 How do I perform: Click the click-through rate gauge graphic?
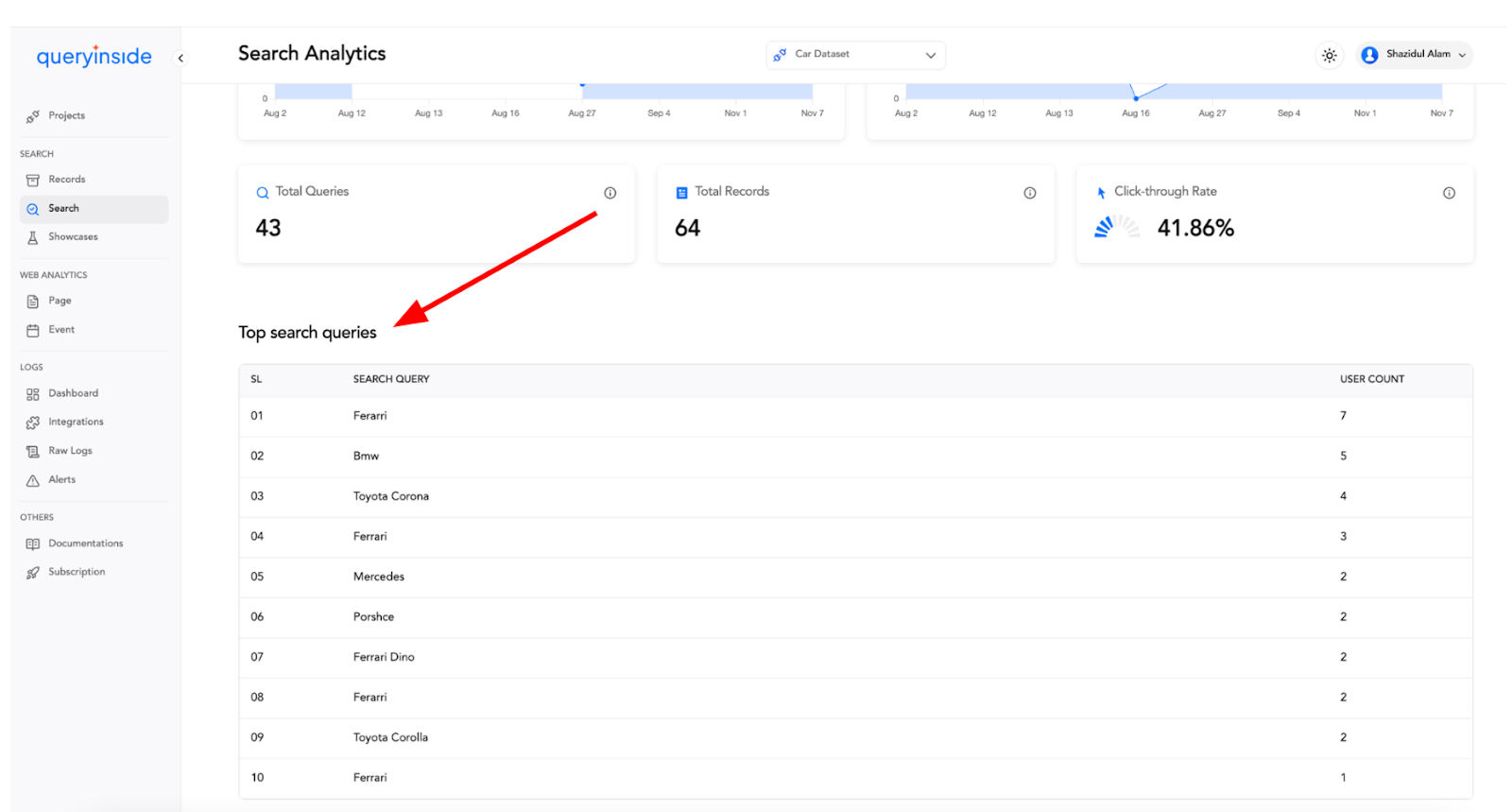(x=1117, y=227)
